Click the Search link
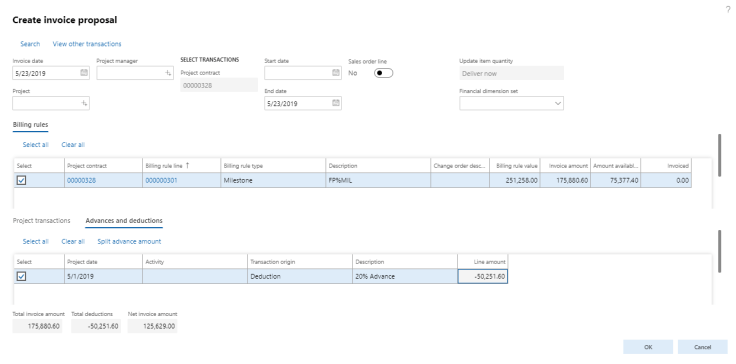 tap(30, 44)
